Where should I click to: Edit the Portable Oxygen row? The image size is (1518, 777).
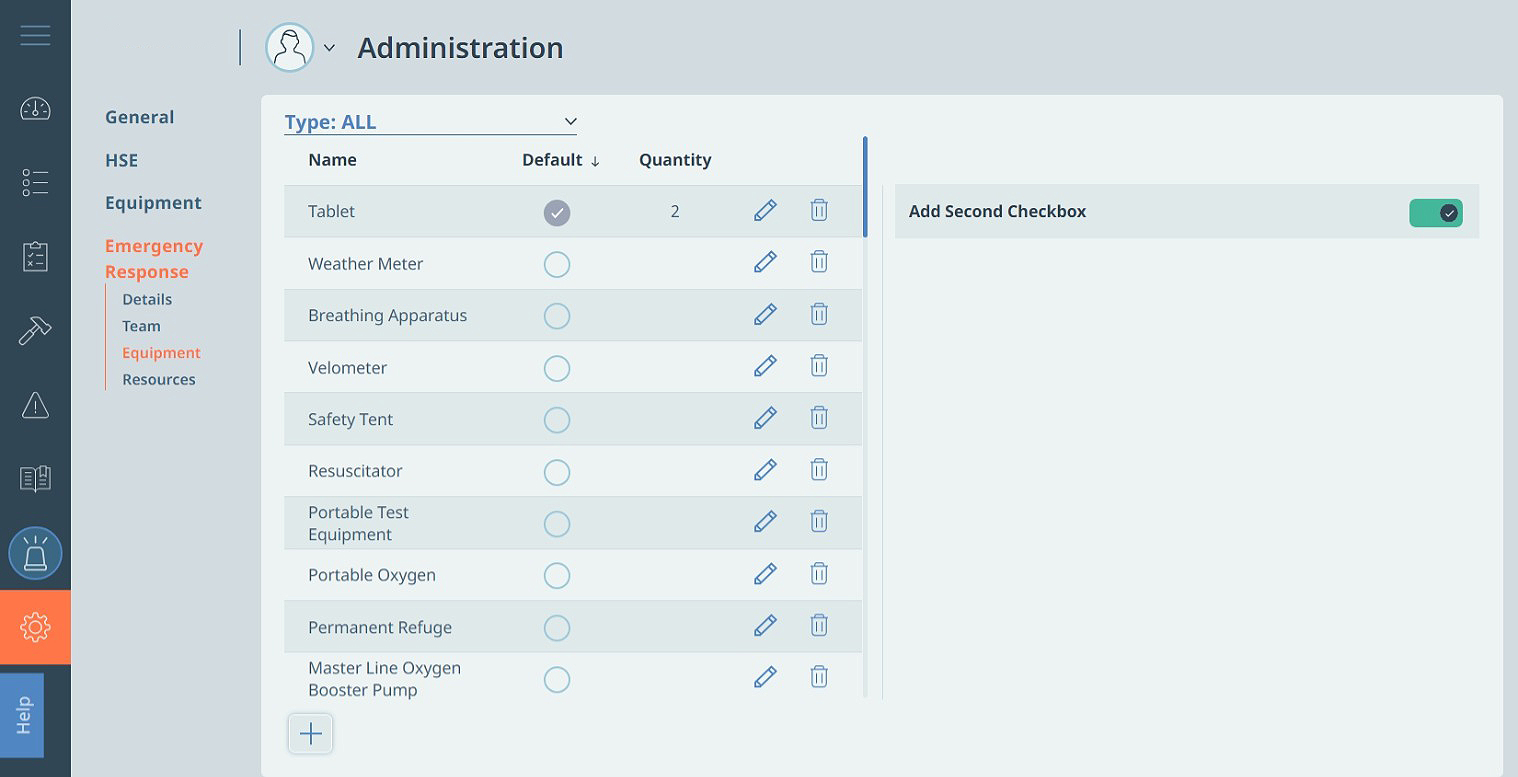click(x=765, y=574)
